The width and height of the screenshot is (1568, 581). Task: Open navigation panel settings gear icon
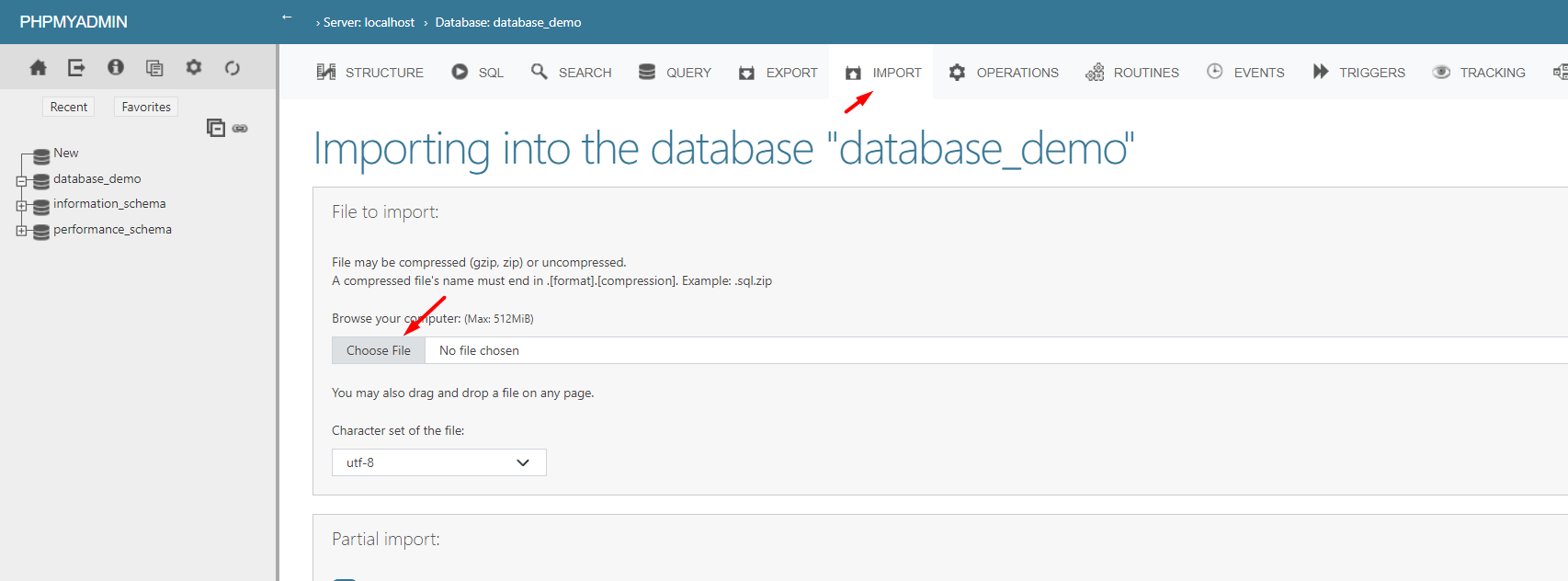(x=193, y=67)
